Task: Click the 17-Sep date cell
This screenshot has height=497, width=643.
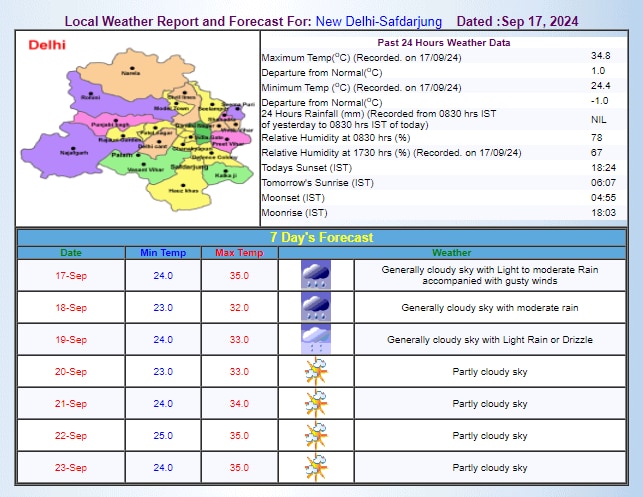Action: (71, 275)
